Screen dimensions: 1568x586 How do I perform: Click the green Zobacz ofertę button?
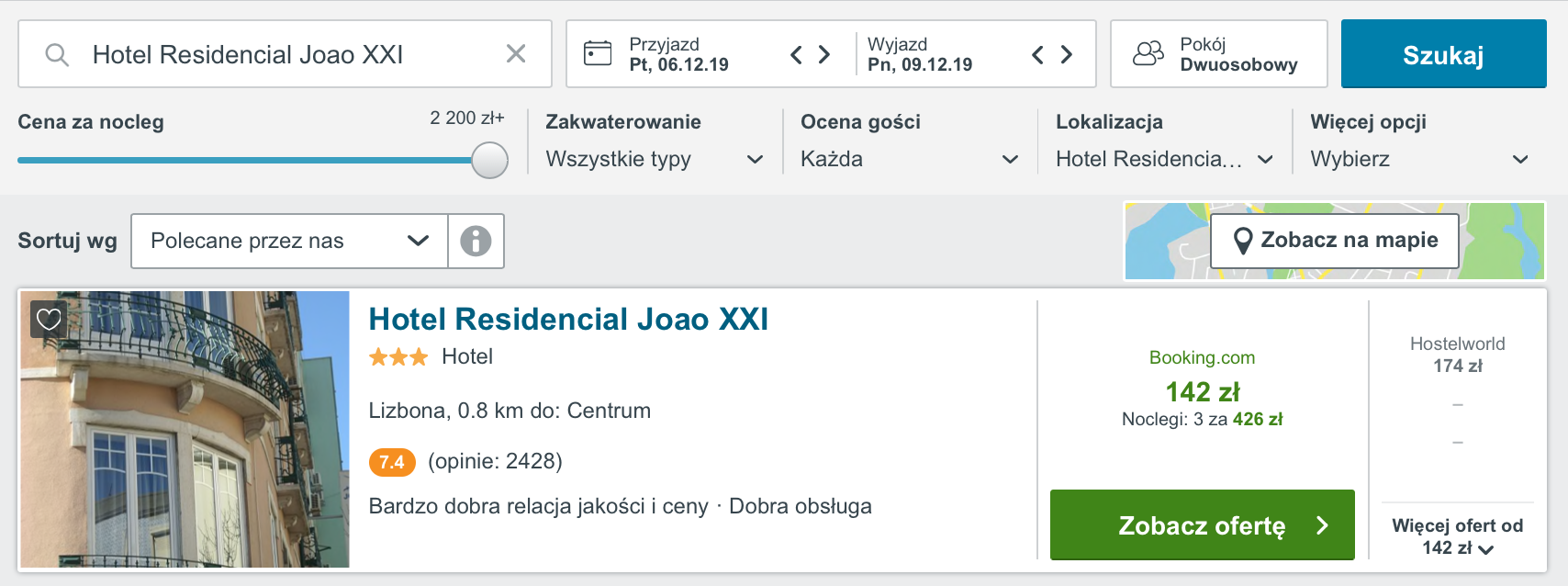[x=1203, y=524]
